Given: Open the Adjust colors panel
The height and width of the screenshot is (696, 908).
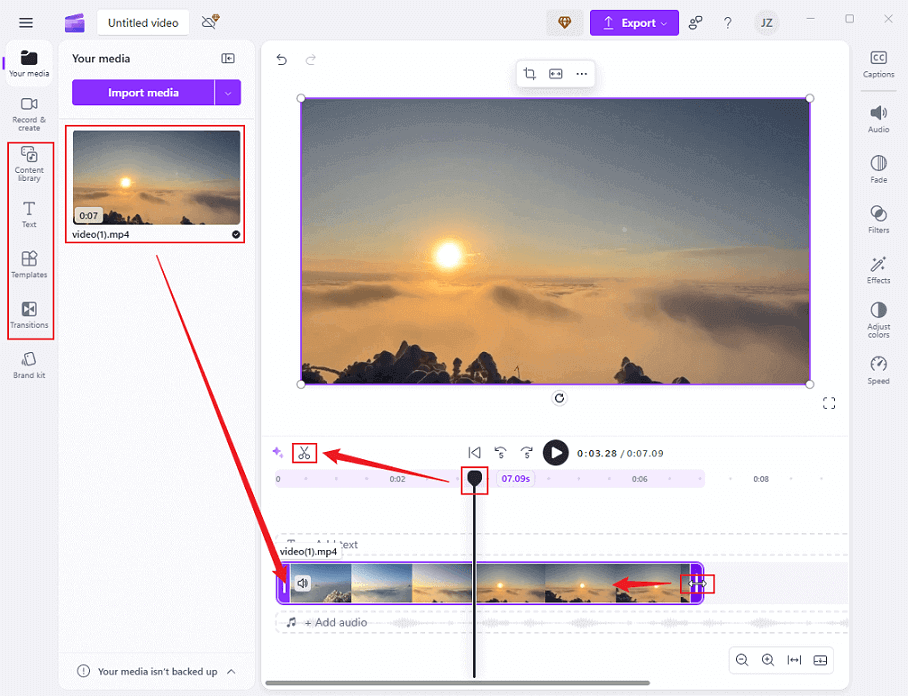Looking at the screenshot, I should pos(877,320).
